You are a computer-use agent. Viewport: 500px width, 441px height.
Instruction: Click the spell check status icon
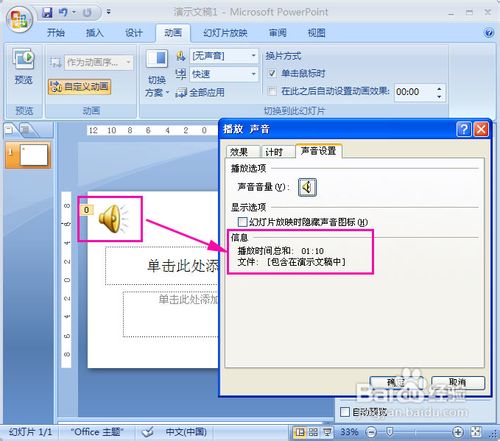click(x=147, y=432)
